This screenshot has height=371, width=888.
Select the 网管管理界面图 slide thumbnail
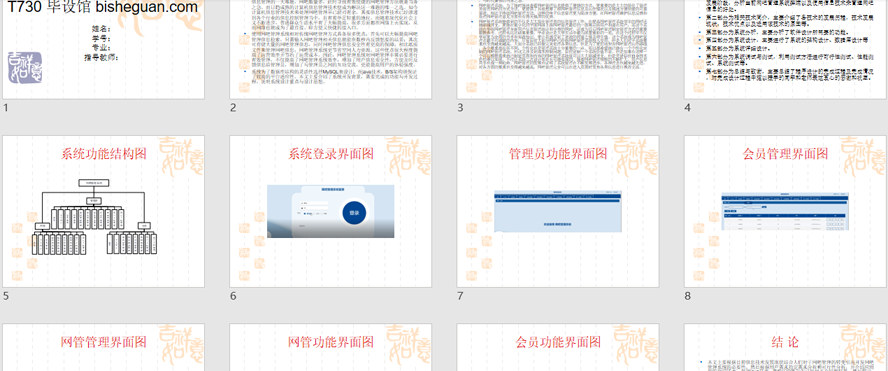[104, 347]
